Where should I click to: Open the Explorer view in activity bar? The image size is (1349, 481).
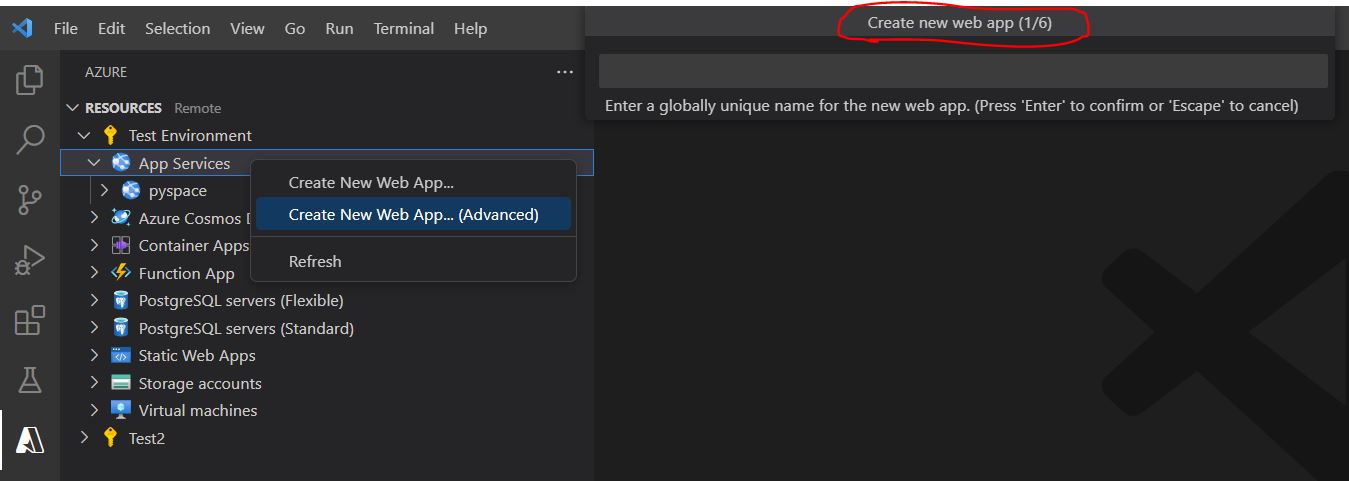pos(30,79)
